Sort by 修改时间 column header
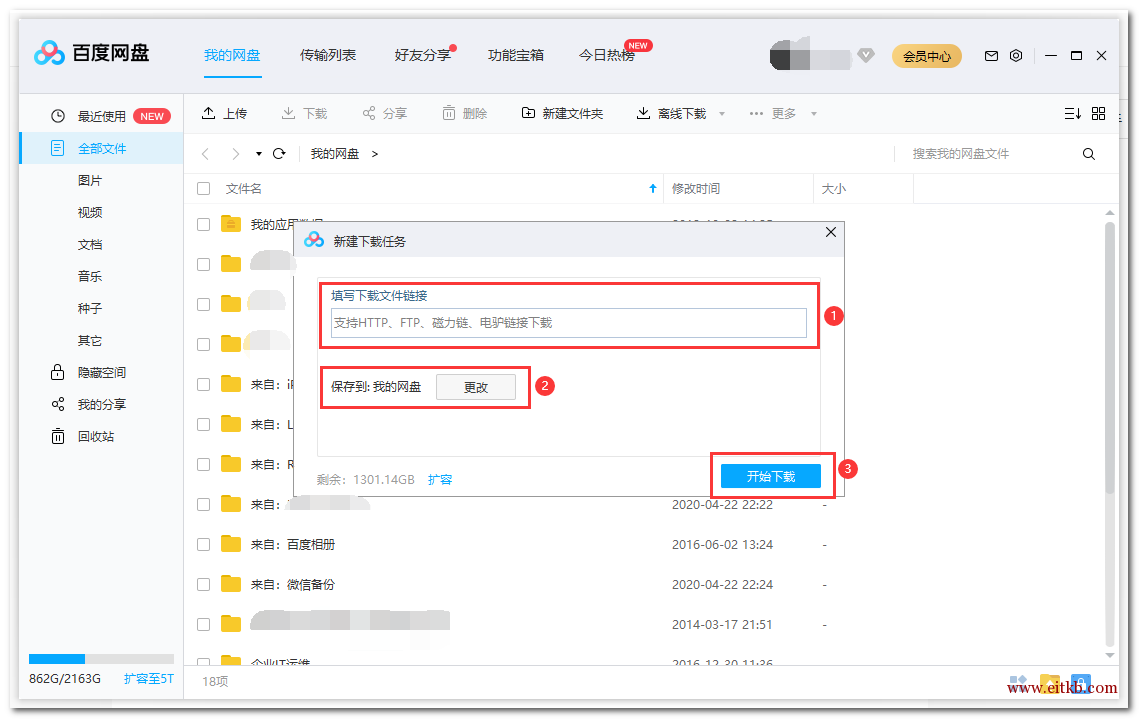The width and height of the screenshot is (1139, 719). [x=696, y=189]
